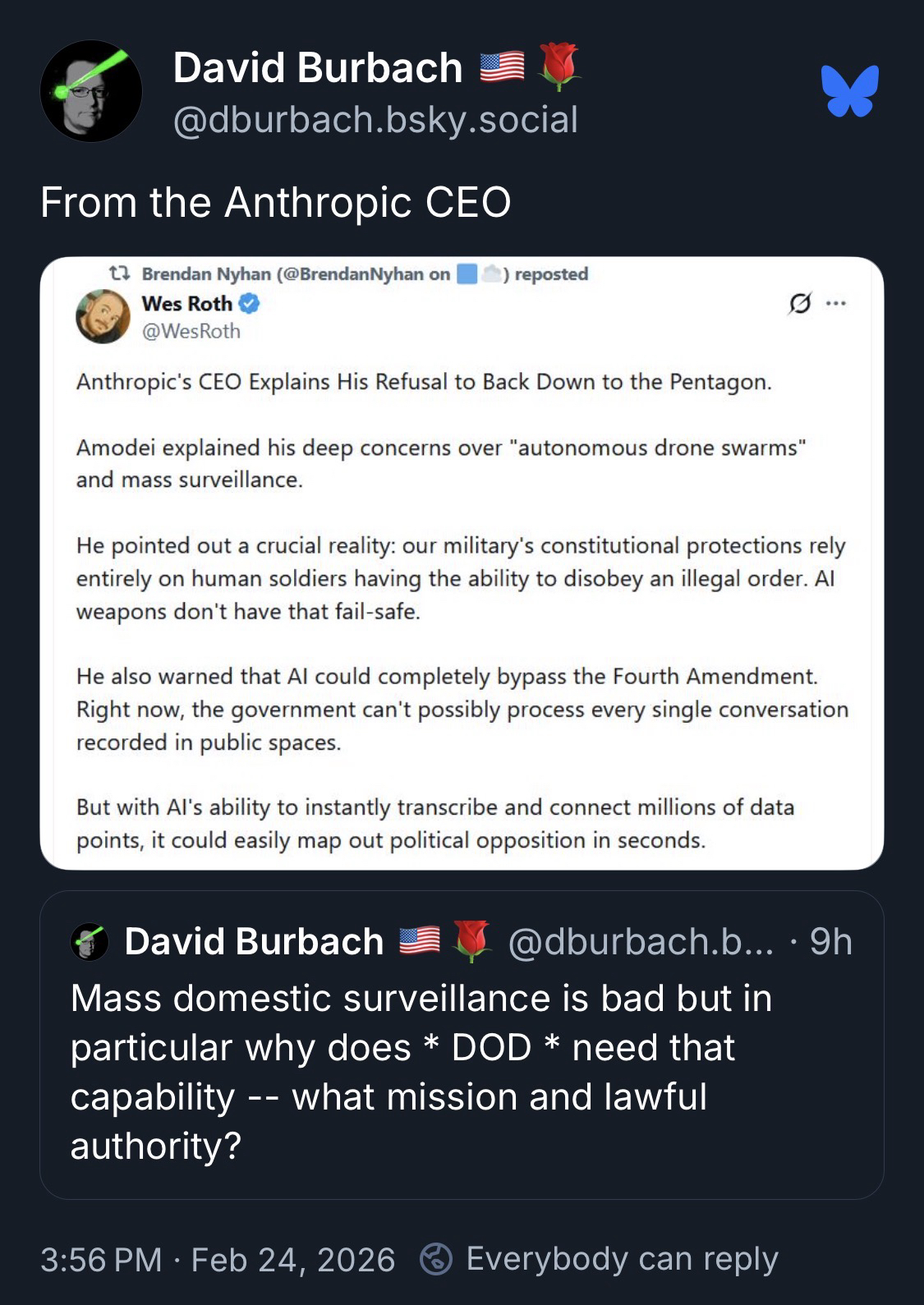924x1305 pixels.
Task: Click the repost arrows icon beside Brendan Nyhan
Action: [x=120, y=273]
